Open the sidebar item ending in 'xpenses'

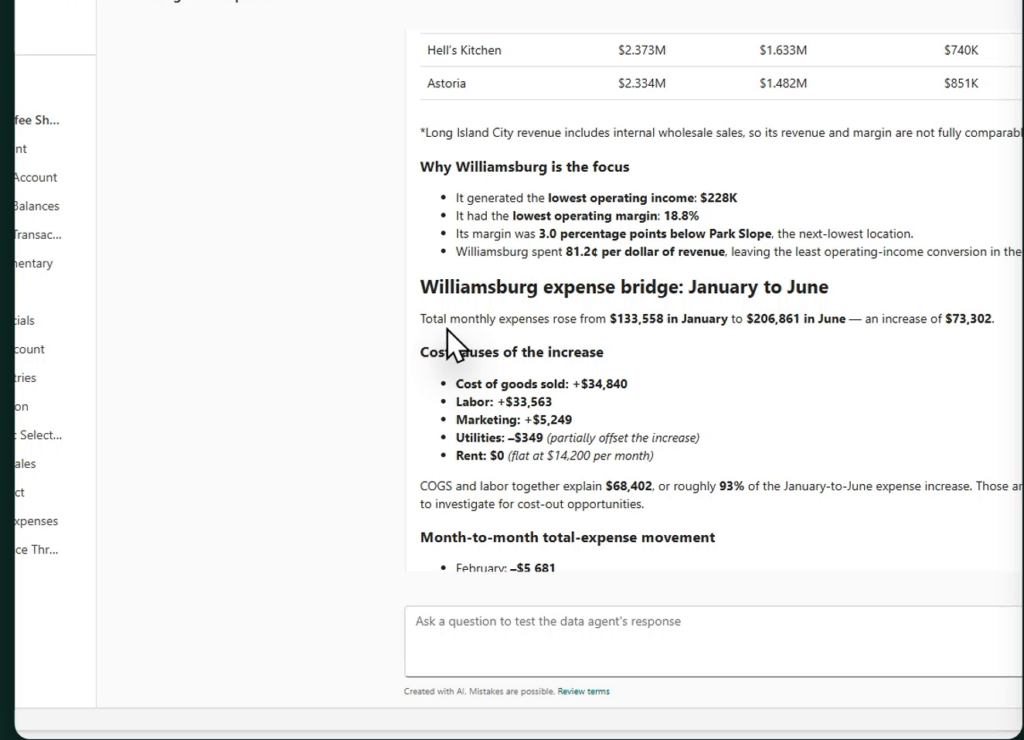37,521
